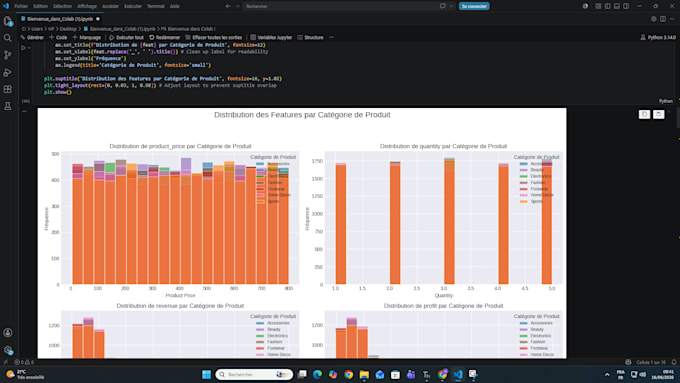The image size is (680, 383).
Task: Open the Source Control view
Action: (x=8, y=55)
